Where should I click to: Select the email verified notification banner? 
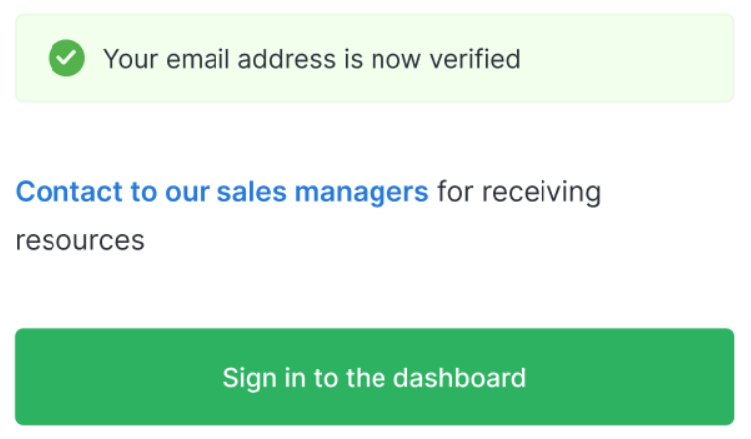[x=375, y=58]
